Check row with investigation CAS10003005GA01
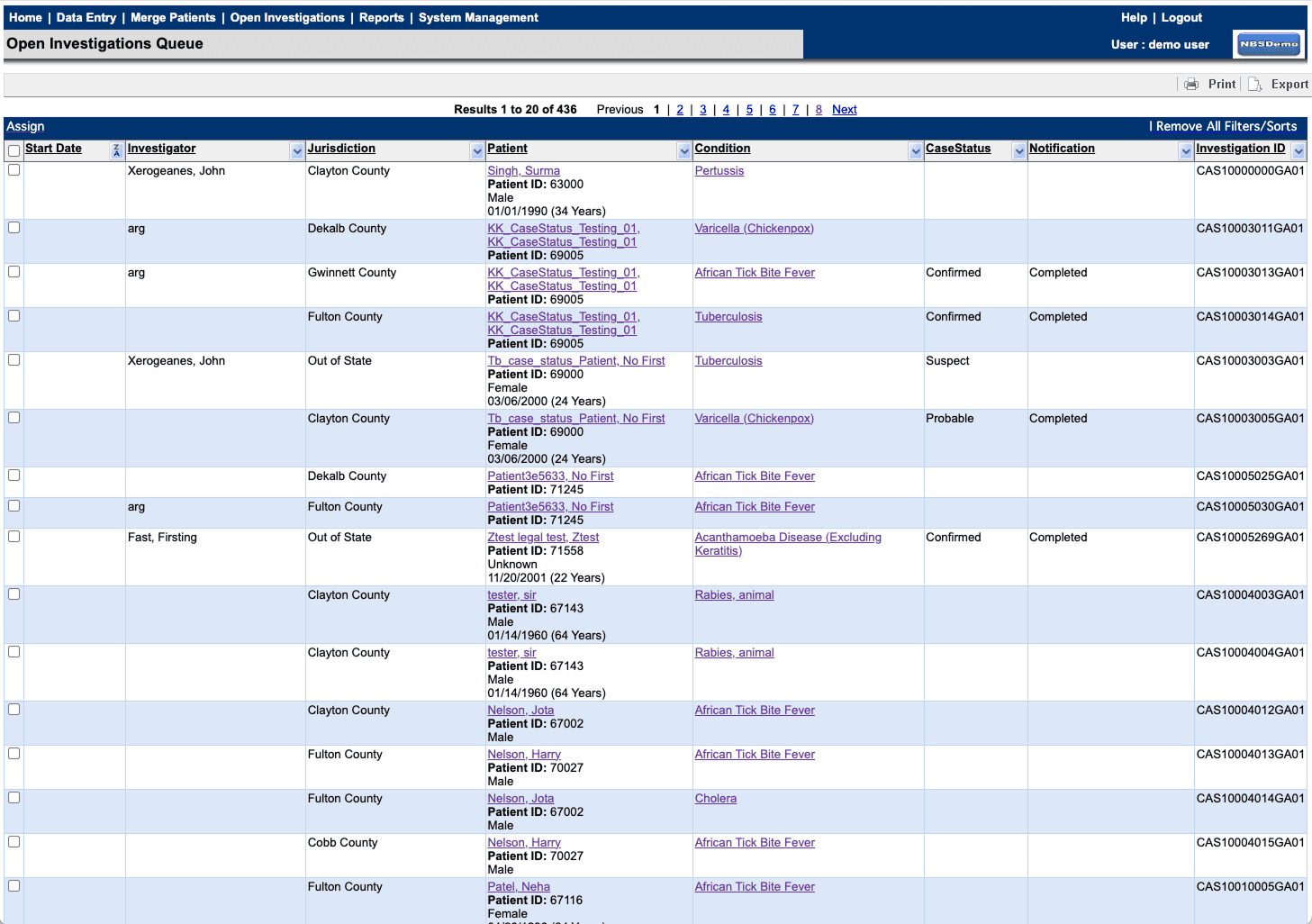The width and height of the screenshot is (1312, 924). (x=14, y=418)
